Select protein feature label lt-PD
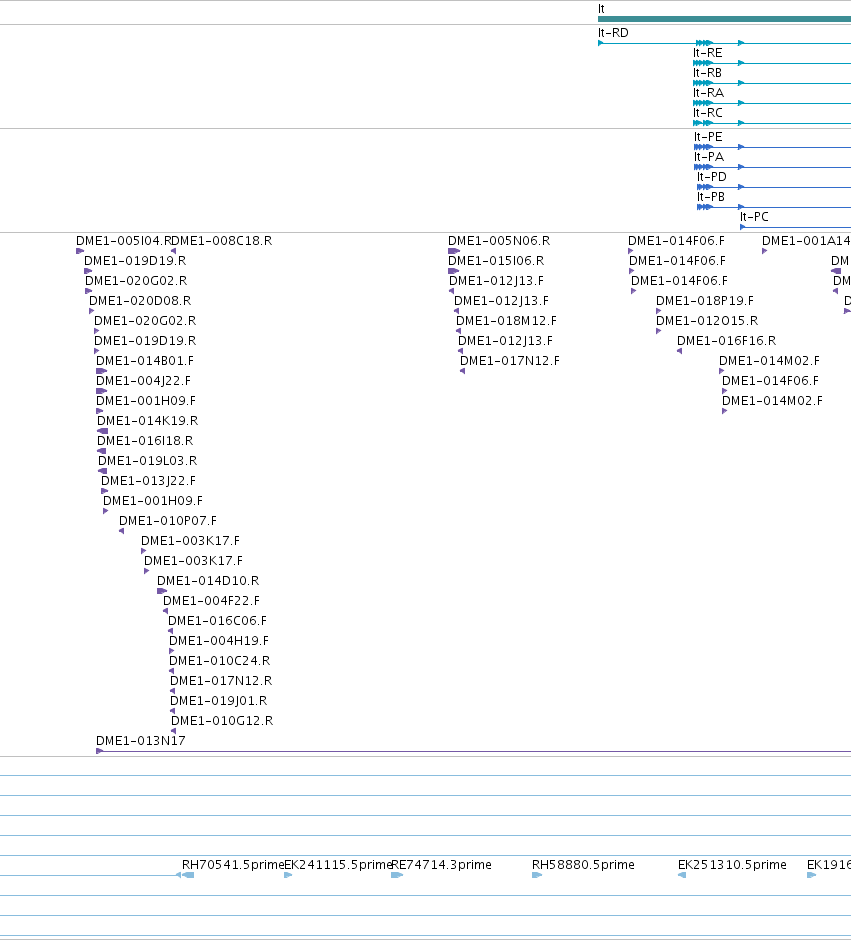This screenshot has width=851, height=940. coord(712,177)
